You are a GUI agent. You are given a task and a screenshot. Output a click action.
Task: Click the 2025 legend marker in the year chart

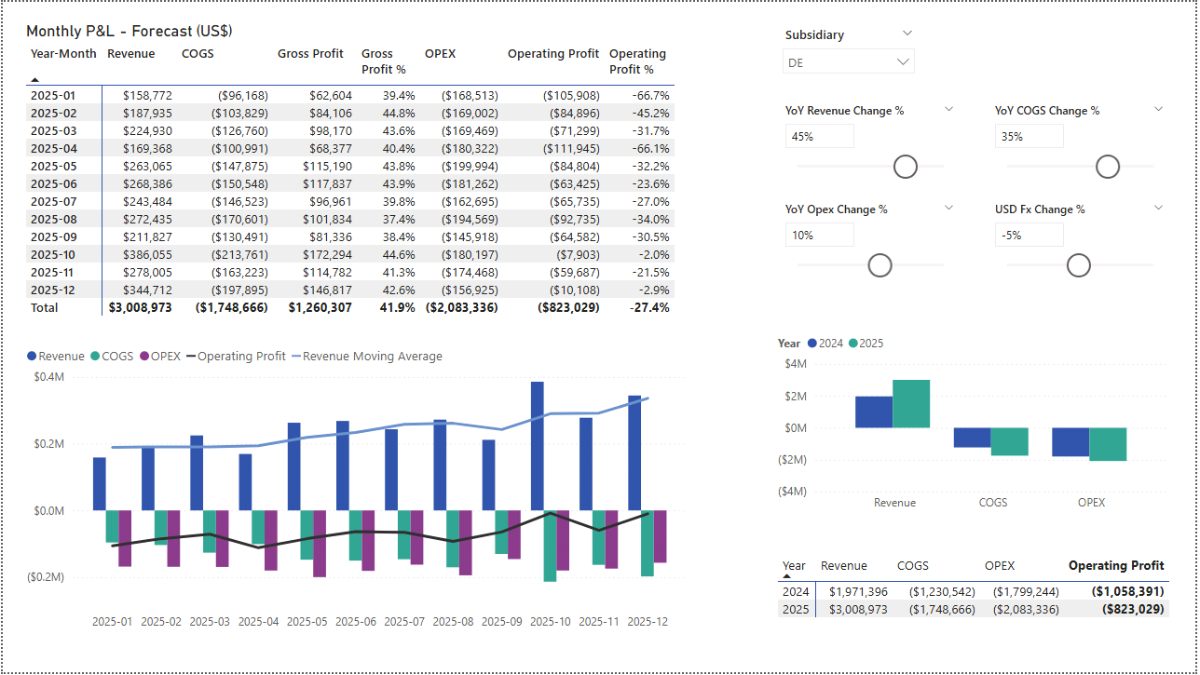(854, 343)
